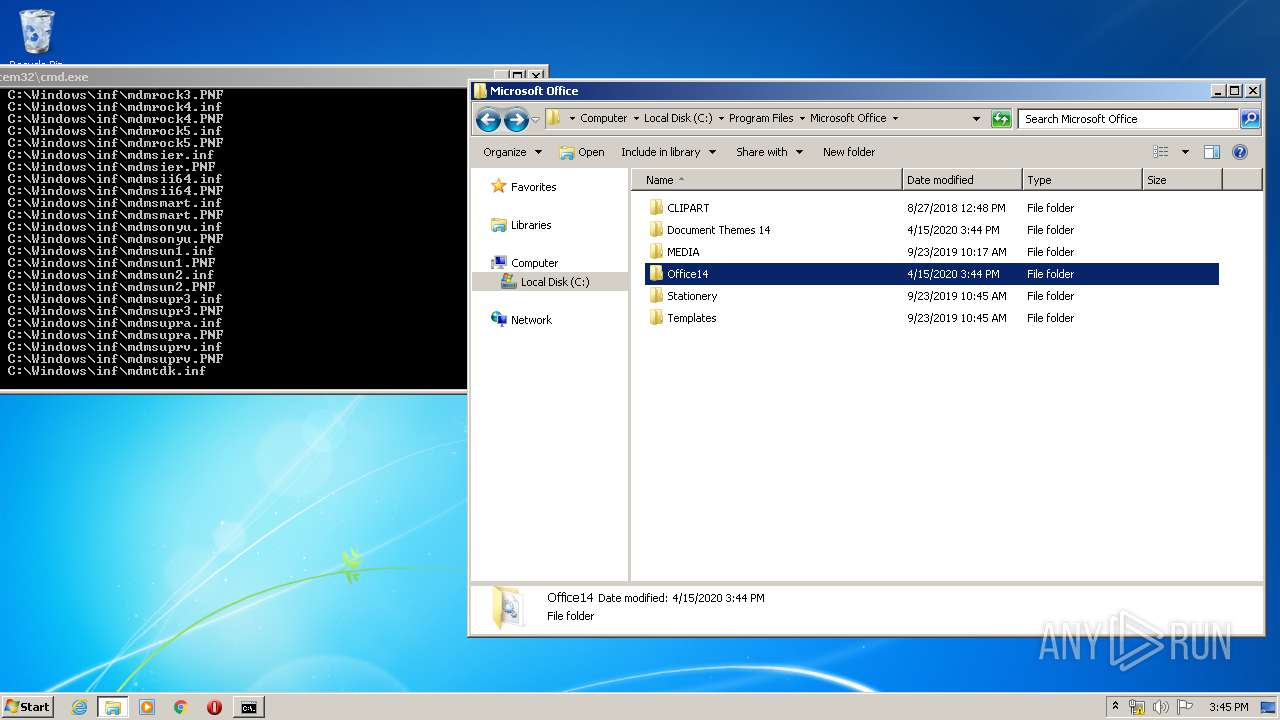
Task: Click the search magnifier icon
Action: click(x=1250, y=118)
